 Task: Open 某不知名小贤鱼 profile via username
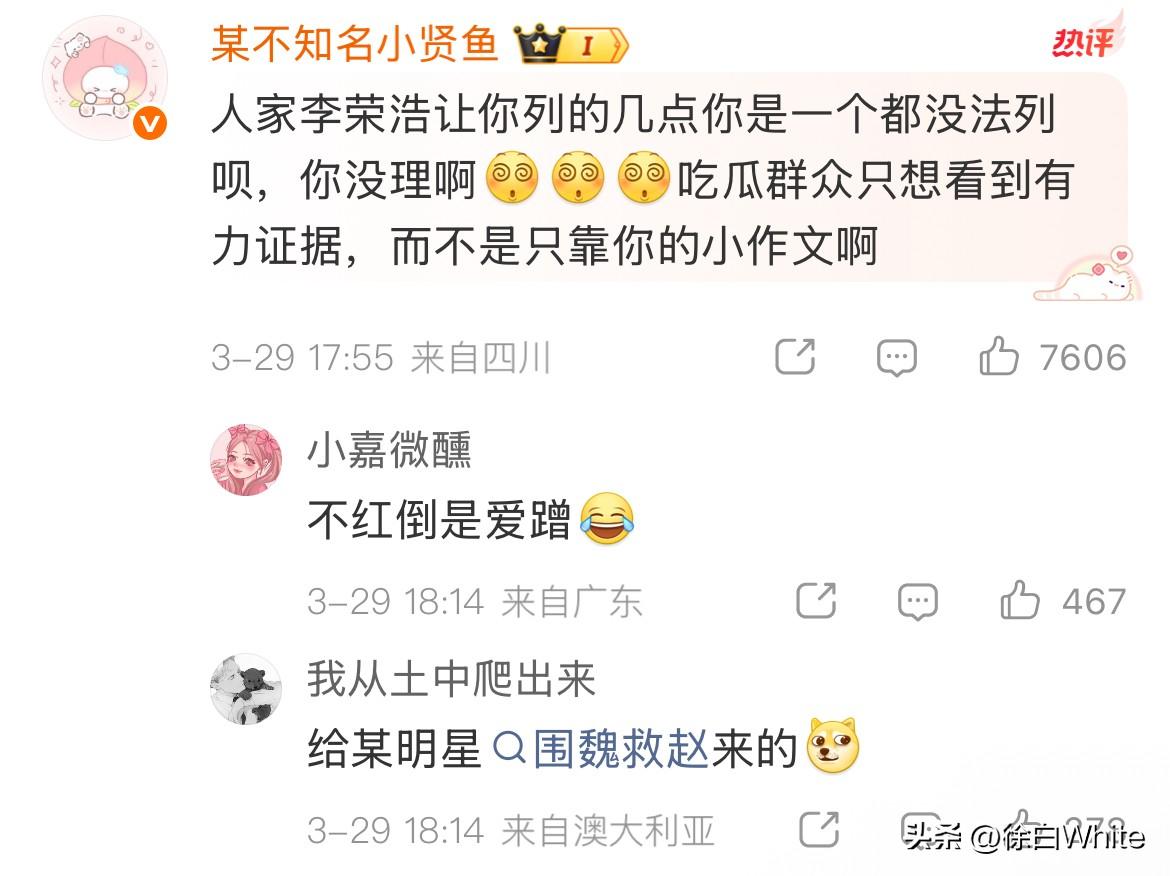(x=354, y=43)
